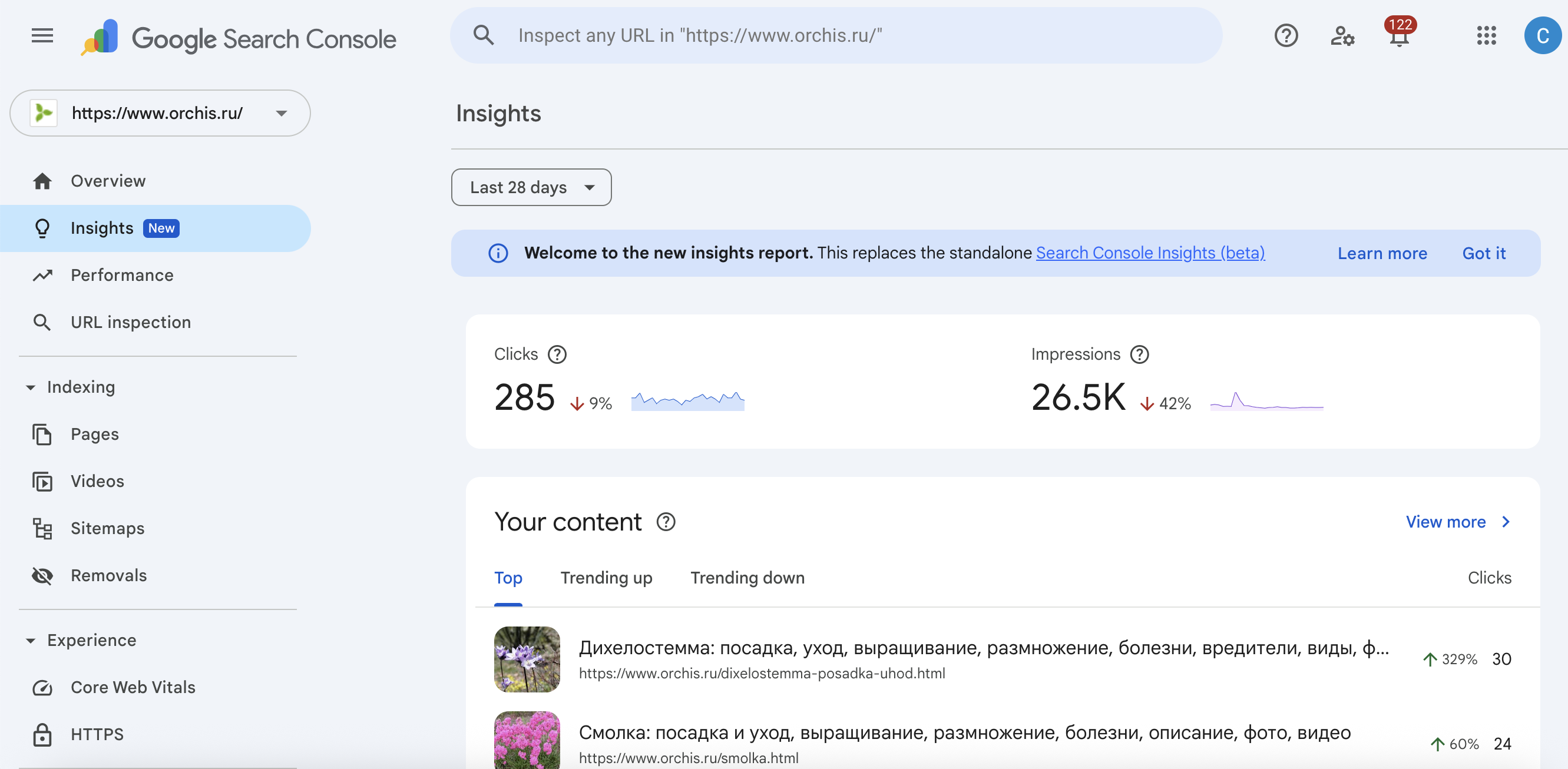The width and height of the screenshot is (1568, 769).
Task: Open the hamburger main menu
Action: click(x=42, y=36)
